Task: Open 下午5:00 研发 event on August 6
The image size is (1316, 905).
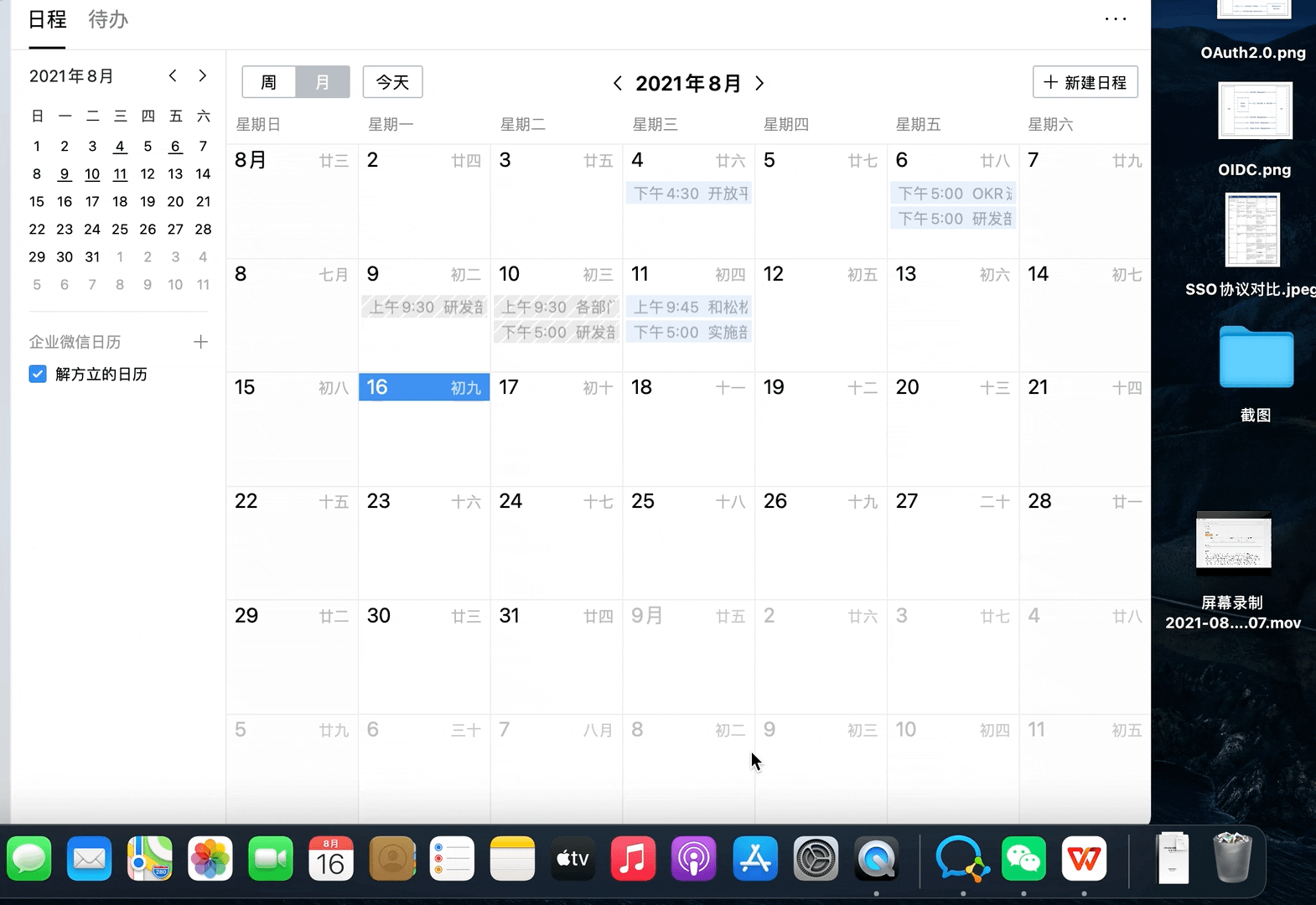Action: click(953, 219)
